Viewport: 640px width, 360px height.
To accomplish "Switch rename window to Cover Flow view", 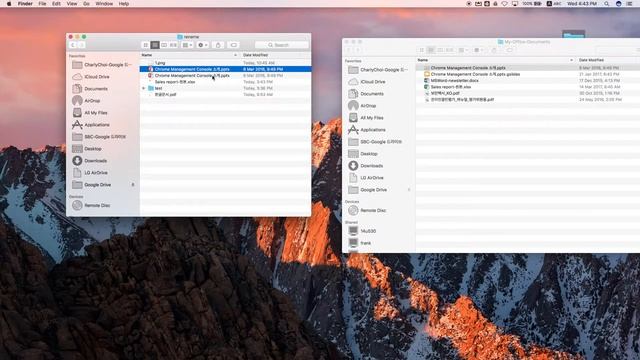I will (x=173, y=45).
